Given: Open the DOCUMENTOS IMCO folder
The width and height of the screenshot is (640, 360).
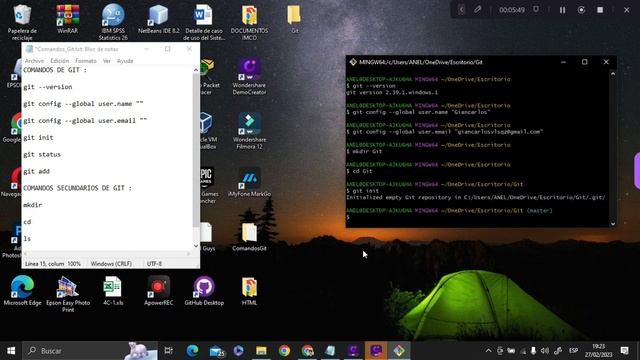Looking at the screenshot, I should 249,22.
